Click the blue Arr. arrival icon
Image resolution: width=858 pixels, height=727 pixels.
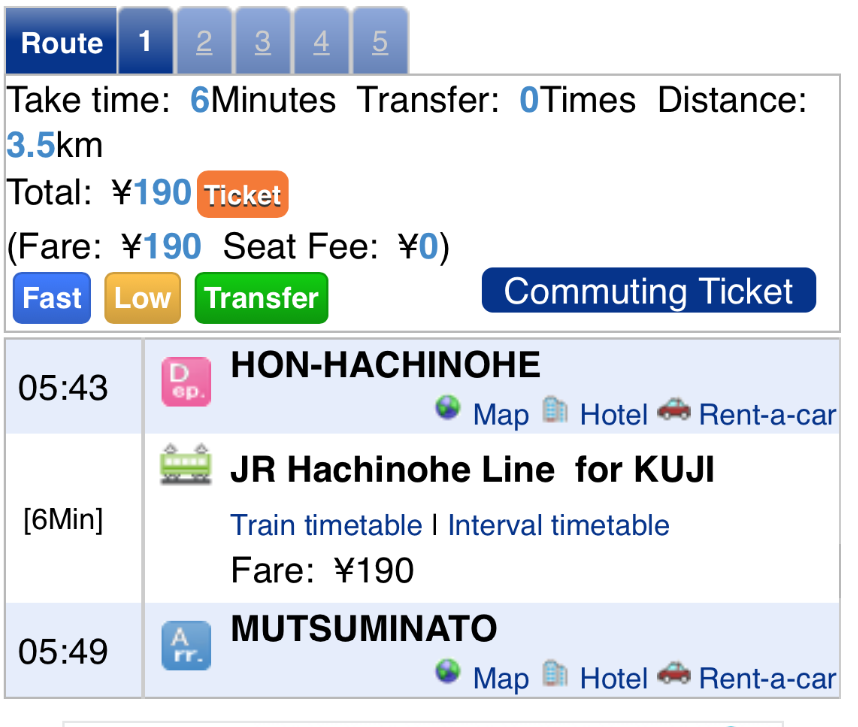pos(186,645)
